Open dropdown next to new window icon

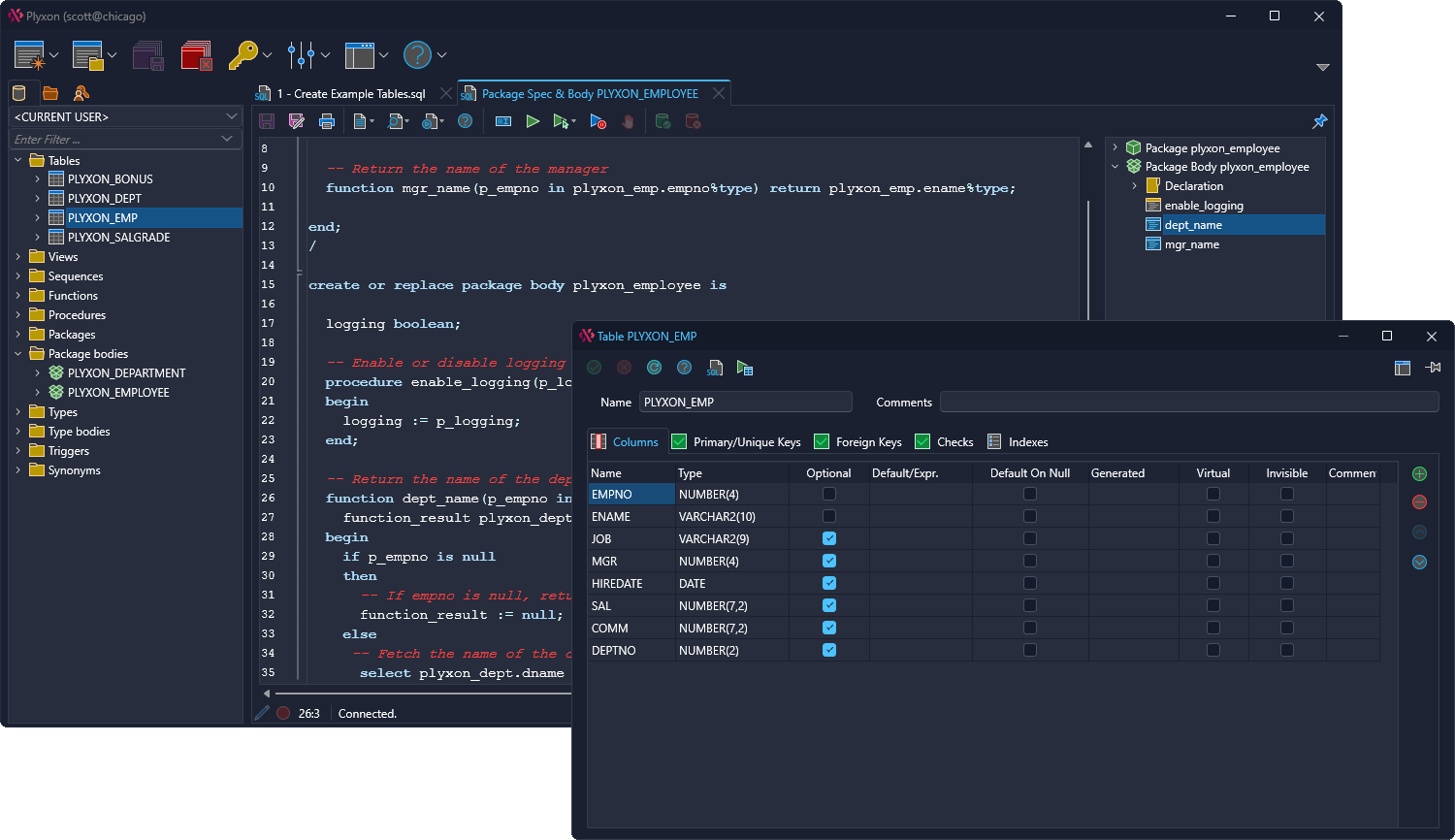[54, 55]
